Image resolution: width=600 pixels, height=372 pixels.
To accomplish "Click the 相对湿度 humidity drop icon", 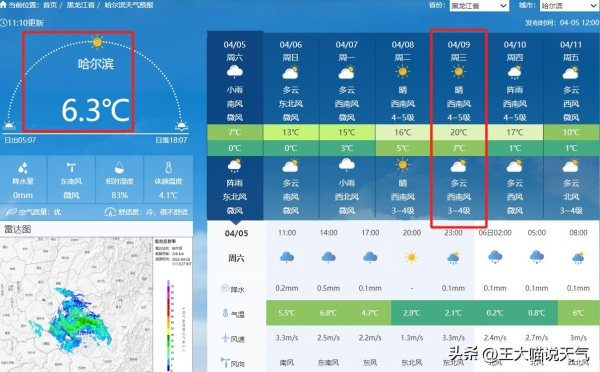I will tap(119, 167).
